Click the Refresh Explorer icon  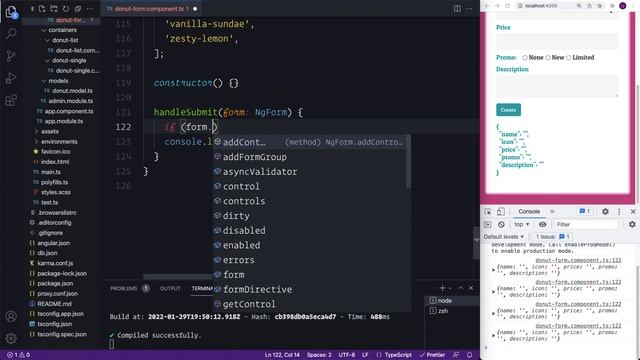pyautogui.click(x=66, y=9)
